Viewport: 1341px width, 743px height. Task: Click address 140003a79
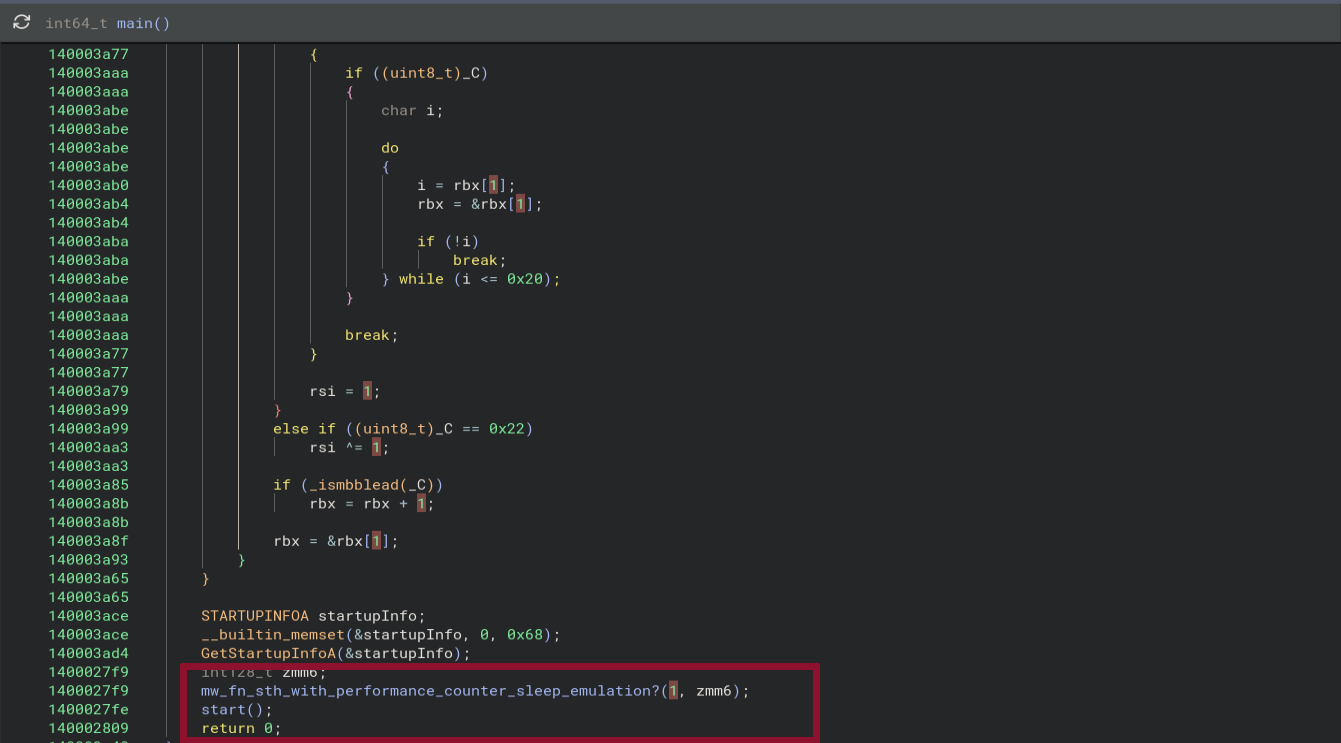(88, 391)
